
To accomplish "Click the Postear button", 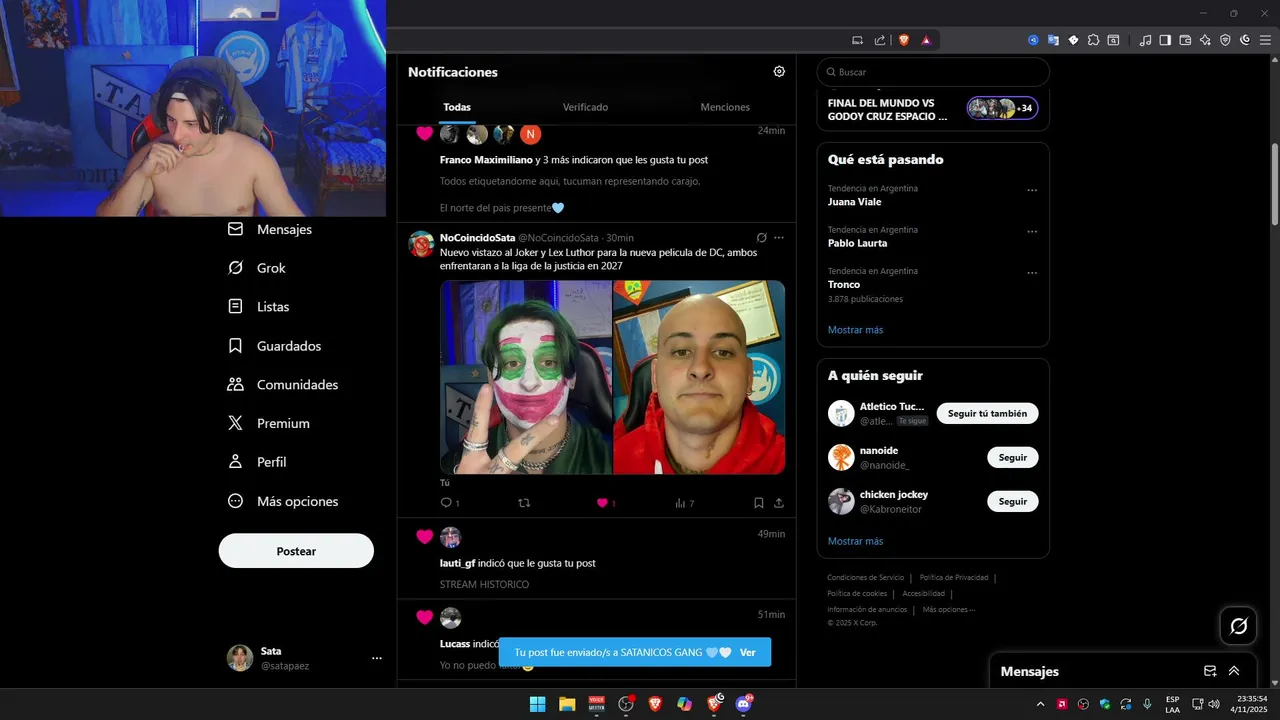I will (x=296, y=551).
